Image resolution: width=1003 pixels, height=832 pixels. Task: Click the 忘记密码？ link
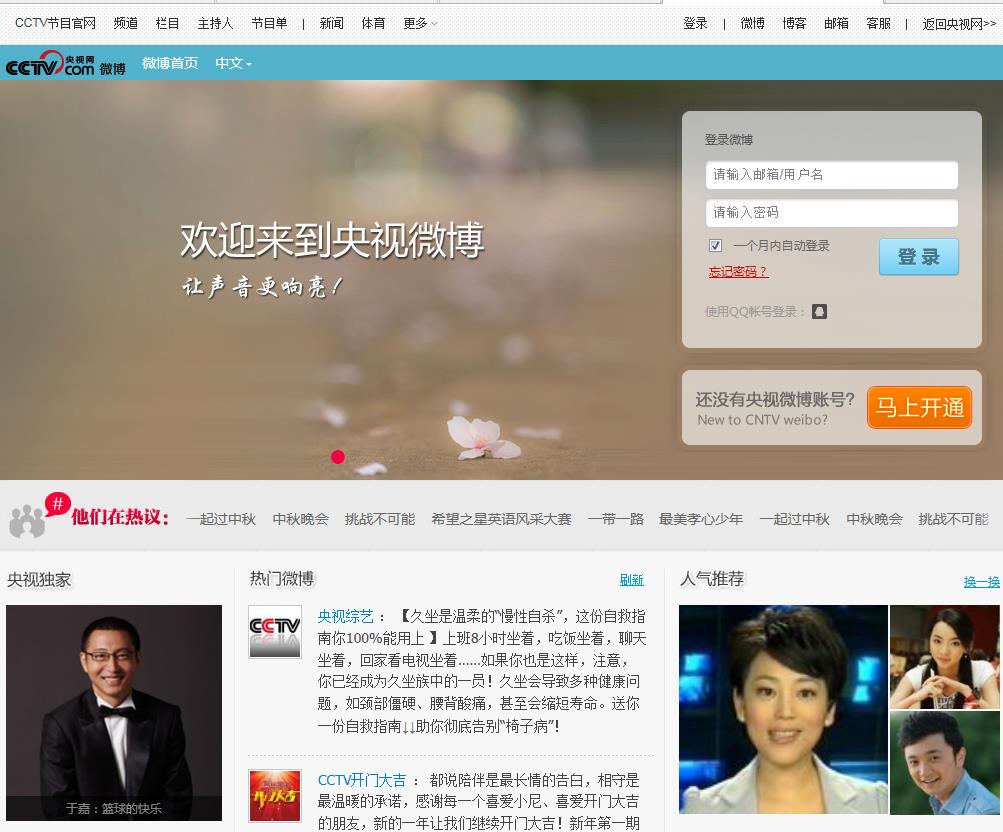click(738, 272)
